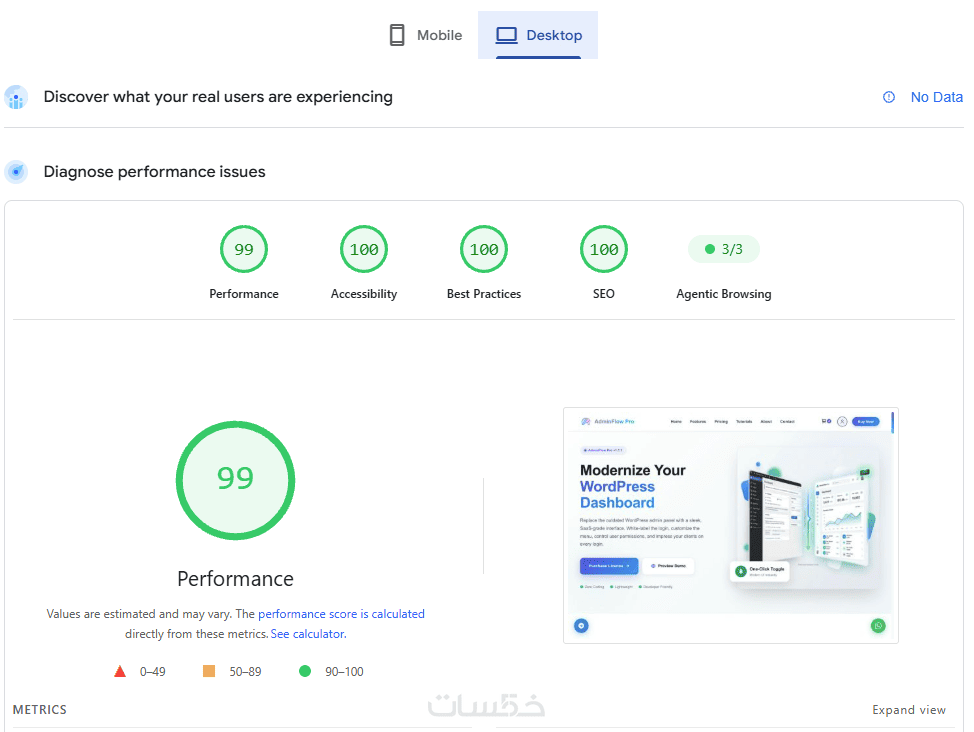
Task: Click the red 0–49 legend triangle
Action: tap(120, 671)
